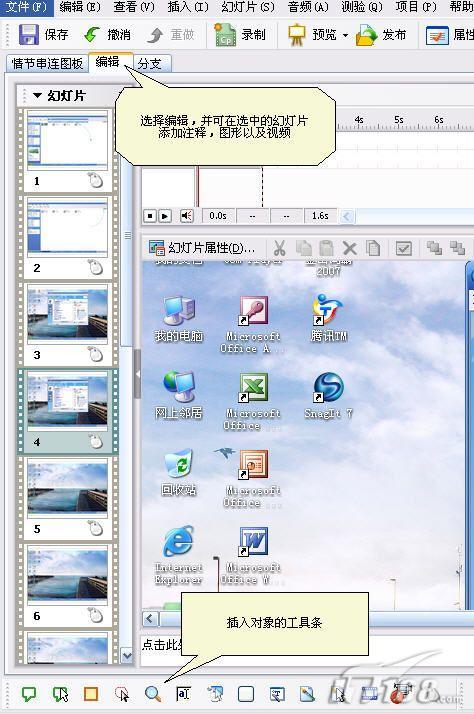474x714 pixels.
Task: Click the scissors cut icon
Action: 280,248
